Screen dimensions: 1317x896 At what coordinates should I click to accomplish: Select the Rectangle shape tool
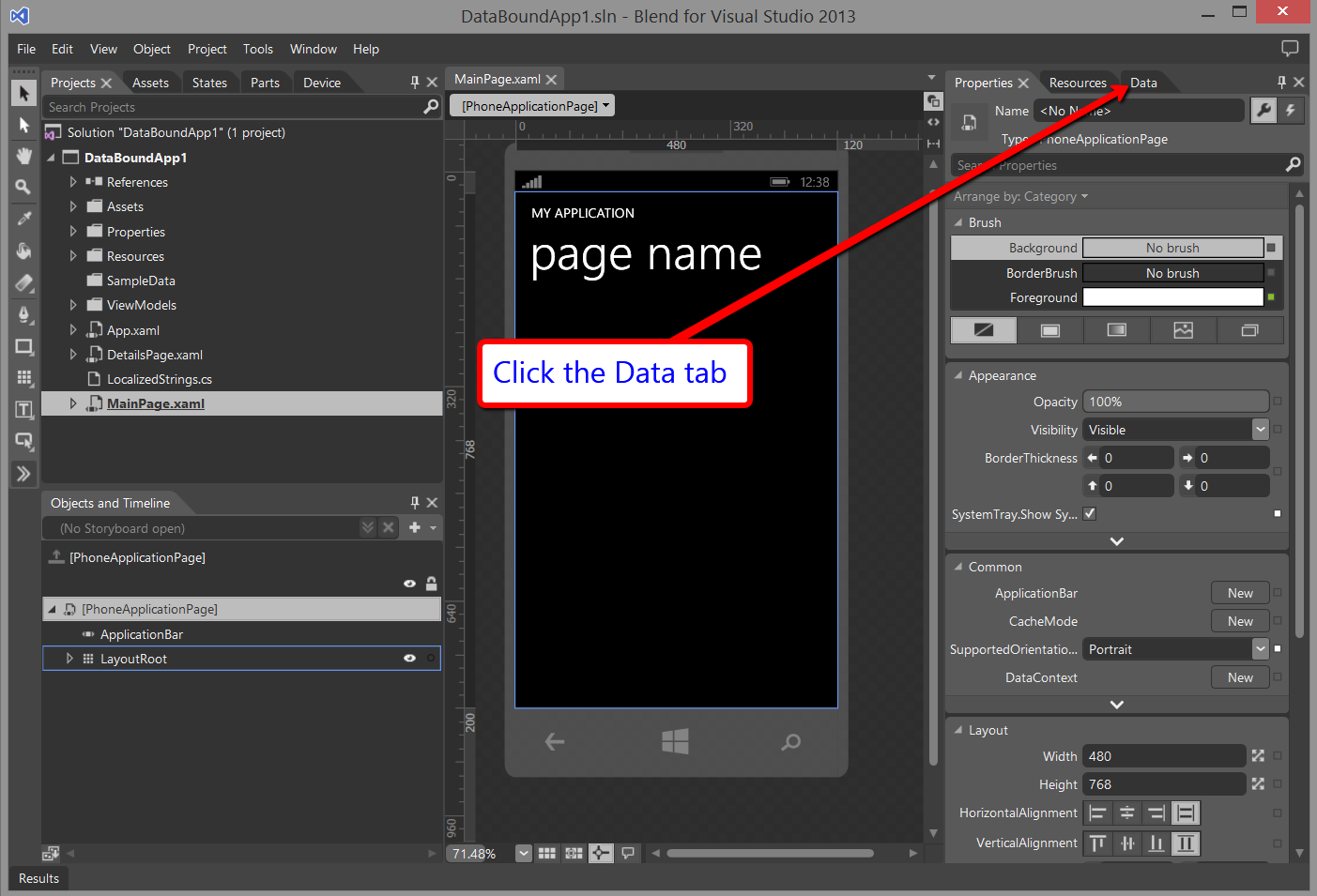(24, 346)
